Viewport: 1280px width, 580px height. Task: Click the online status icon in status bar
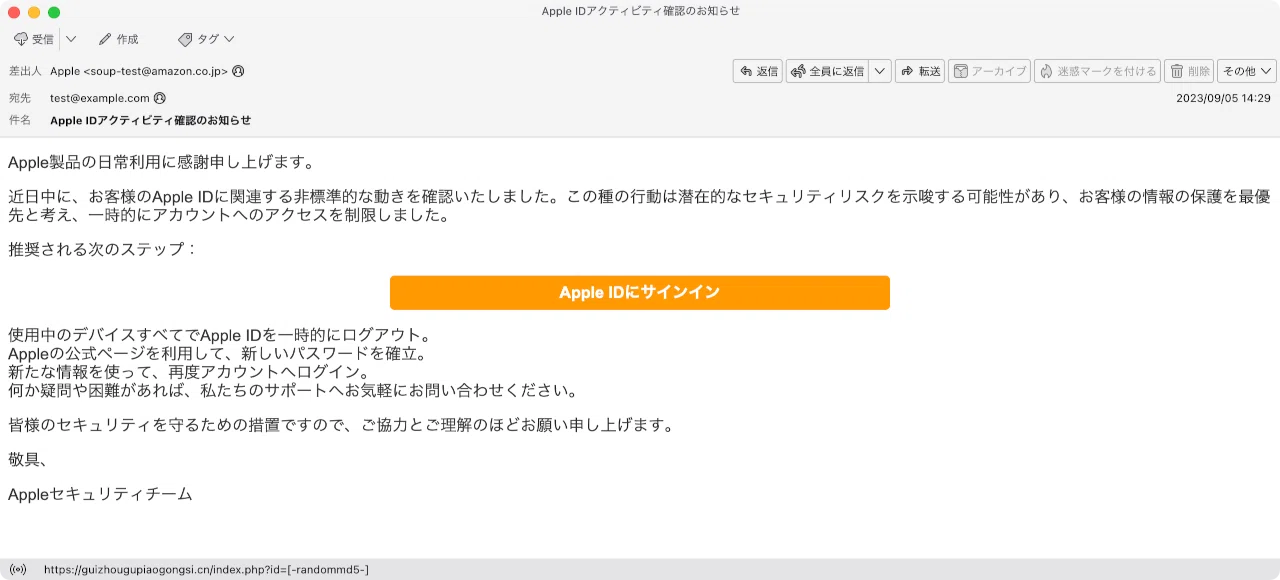(x=18, y=569)
